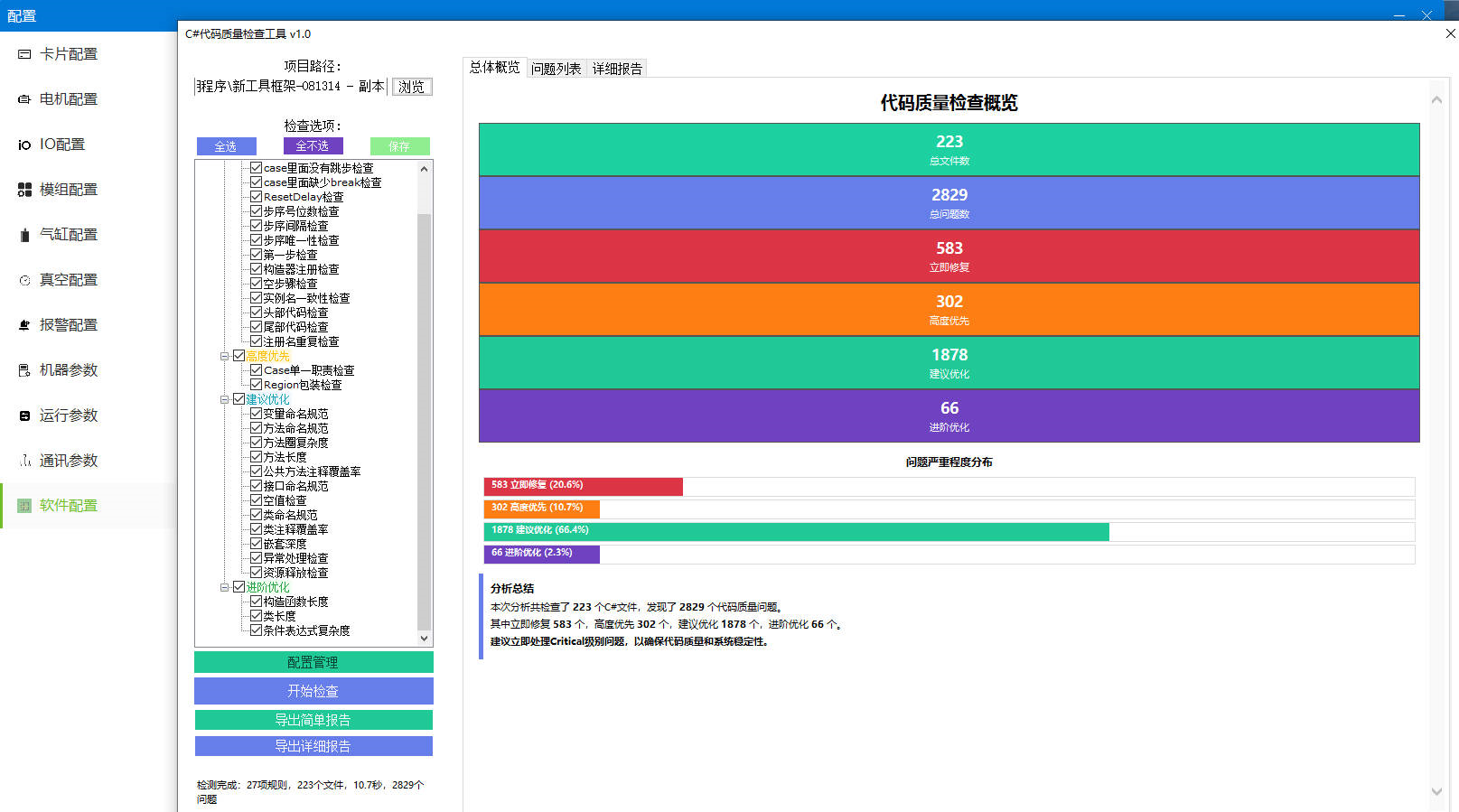Click the 项目路径 input field
Viewport: 1459px width, 812px height.
(x=291, y=87)
